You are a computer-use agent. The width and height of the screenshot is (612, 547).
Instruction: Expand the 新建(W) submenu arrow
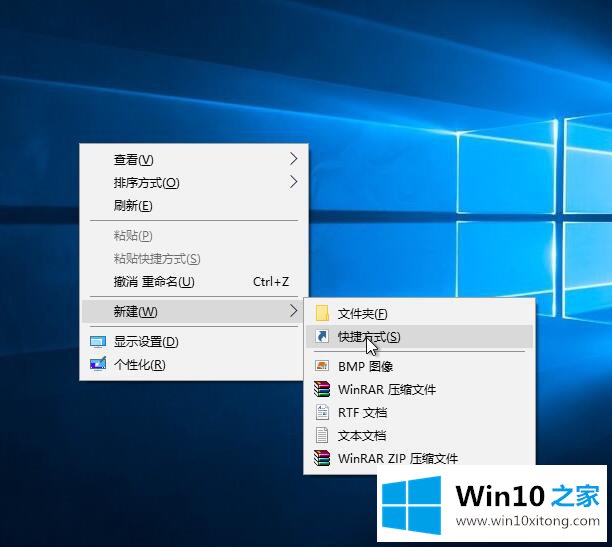pos(294,311)
